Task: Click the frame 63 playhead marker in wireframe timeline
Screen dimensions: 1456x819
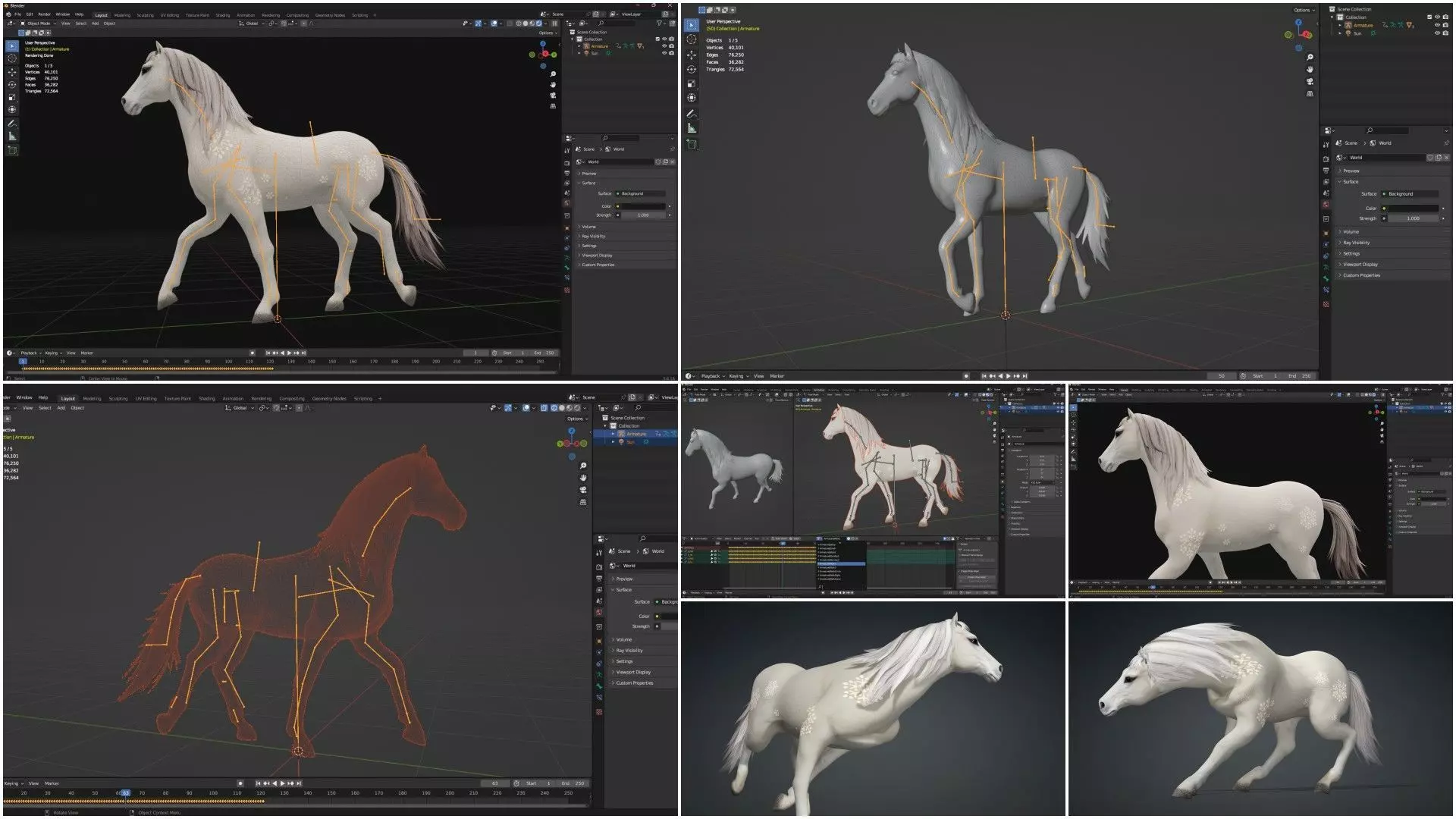Action: coord(125,793)
